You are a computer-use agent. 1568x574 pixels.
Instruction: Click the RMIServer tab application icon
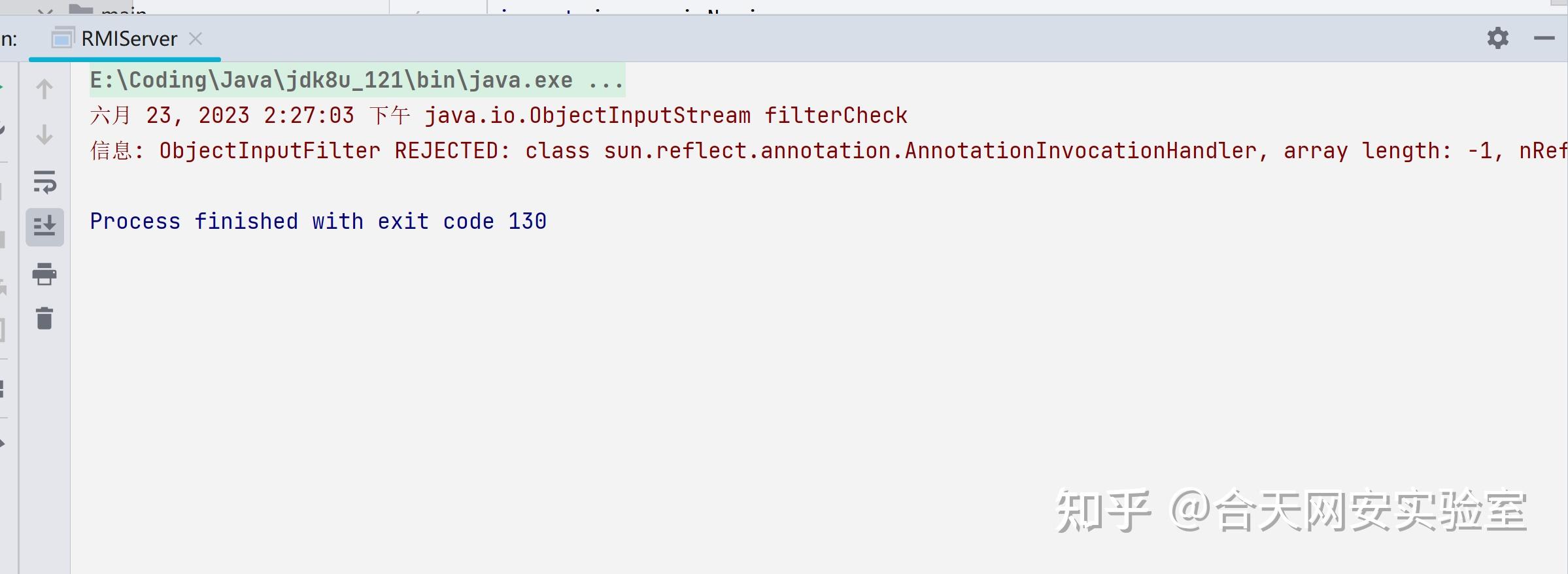point(62,39)
